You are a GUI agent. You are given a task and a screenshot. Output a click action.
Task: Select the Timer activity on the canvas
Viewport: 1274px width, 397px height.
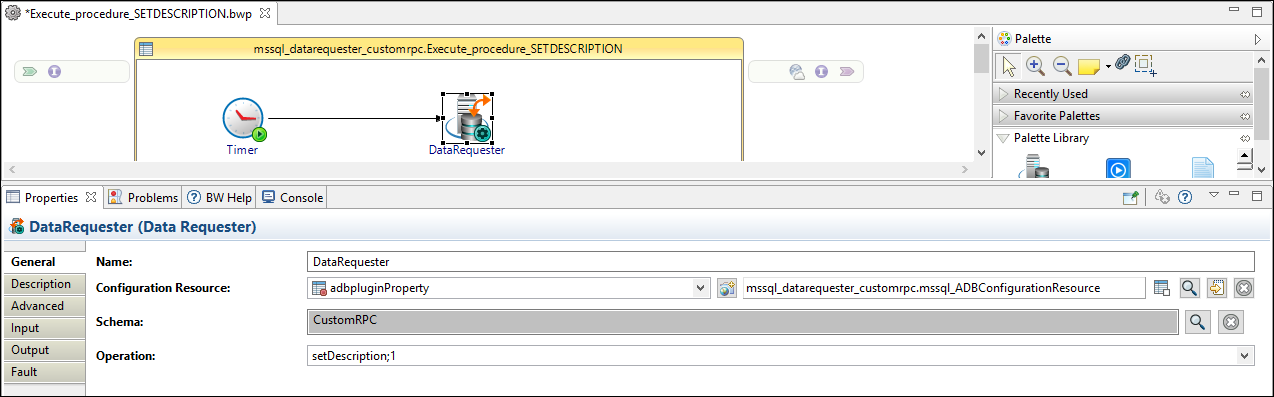(x=244, y=119)
